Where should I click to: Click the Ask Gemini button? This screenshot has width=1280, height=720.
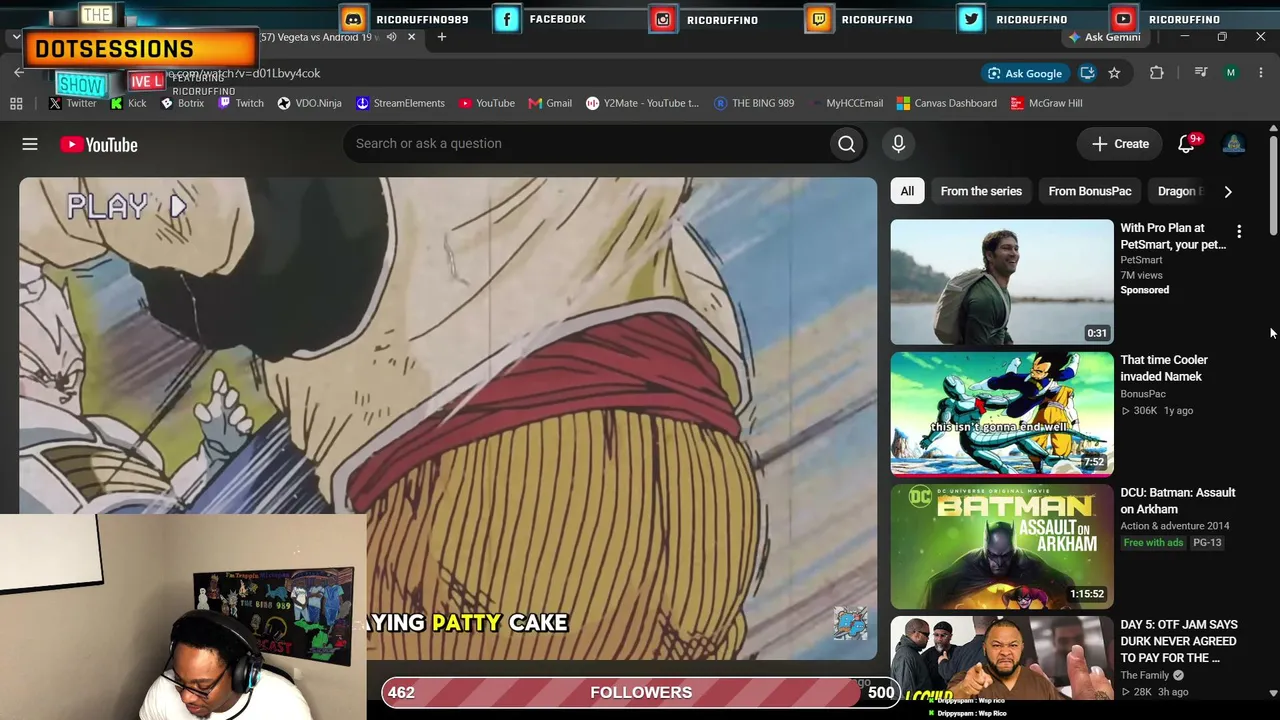click(x=1104, y=37)
